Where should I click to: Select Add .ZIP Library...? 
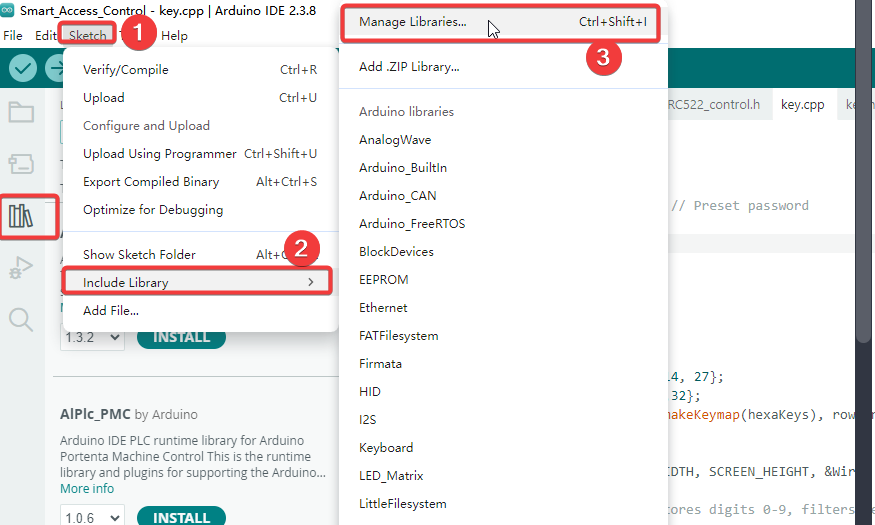click(x=503, y=67)
